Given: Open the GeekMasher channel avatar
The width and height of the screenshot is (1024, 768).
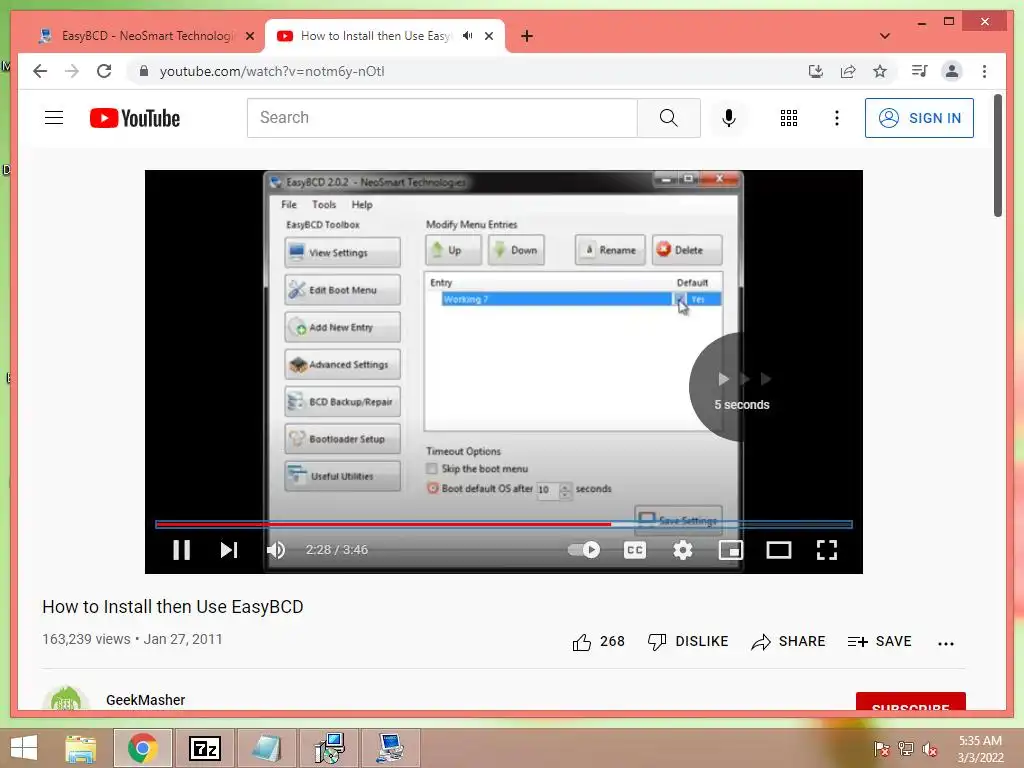Looking at the screenshot, I should click(65, 698).
